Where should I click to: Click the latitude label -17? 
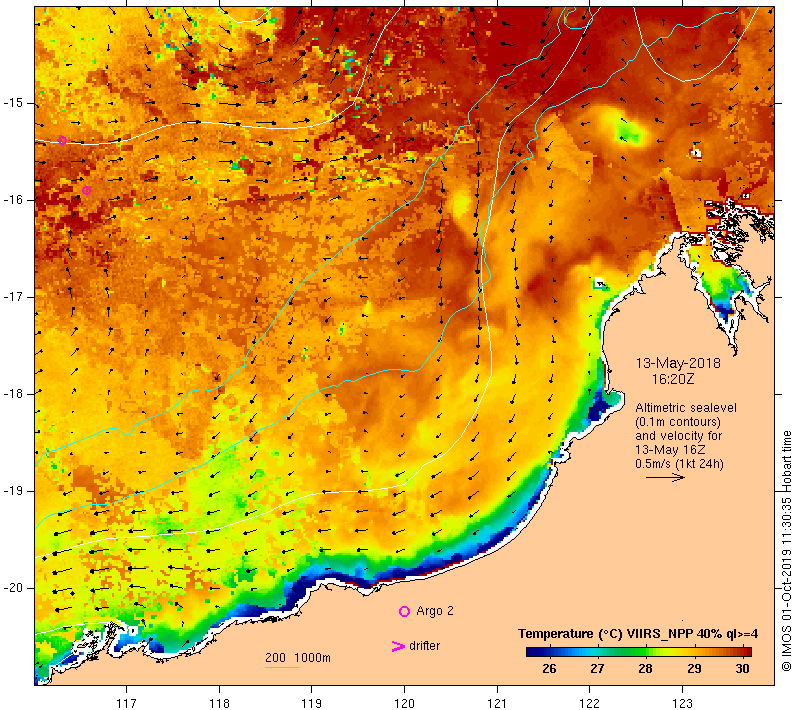pos(13,296)
